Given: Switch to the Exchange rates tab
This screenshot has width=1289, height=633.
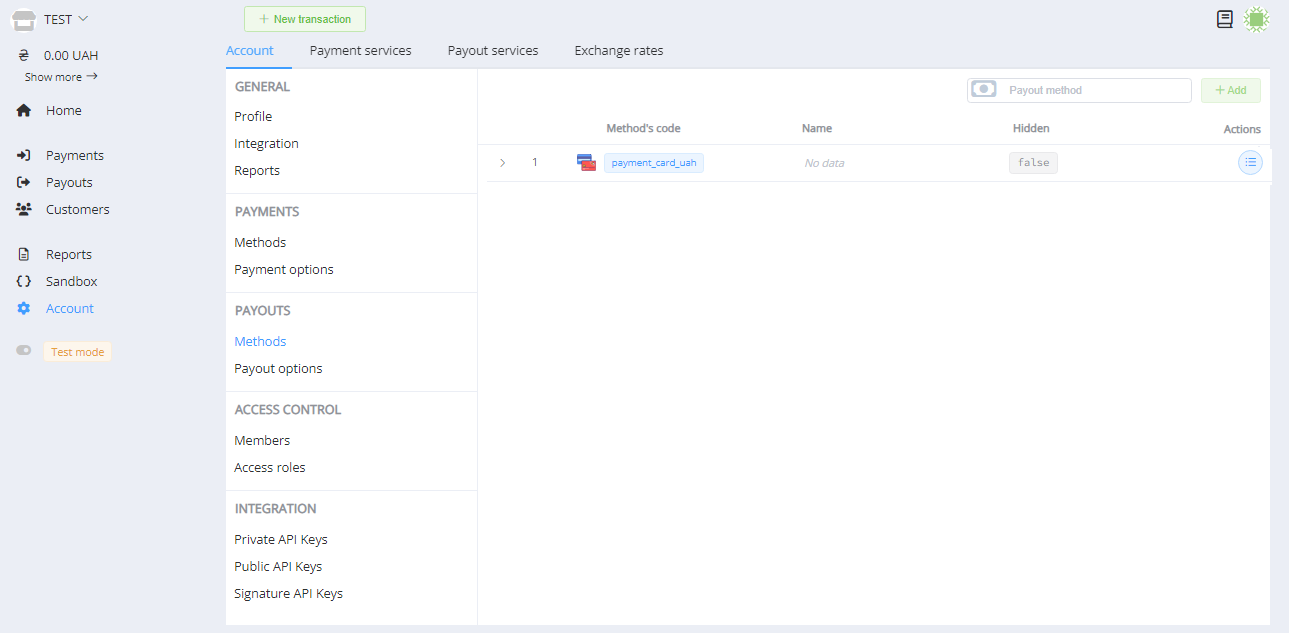Looking at the screenshot, I should click(618, 51).
